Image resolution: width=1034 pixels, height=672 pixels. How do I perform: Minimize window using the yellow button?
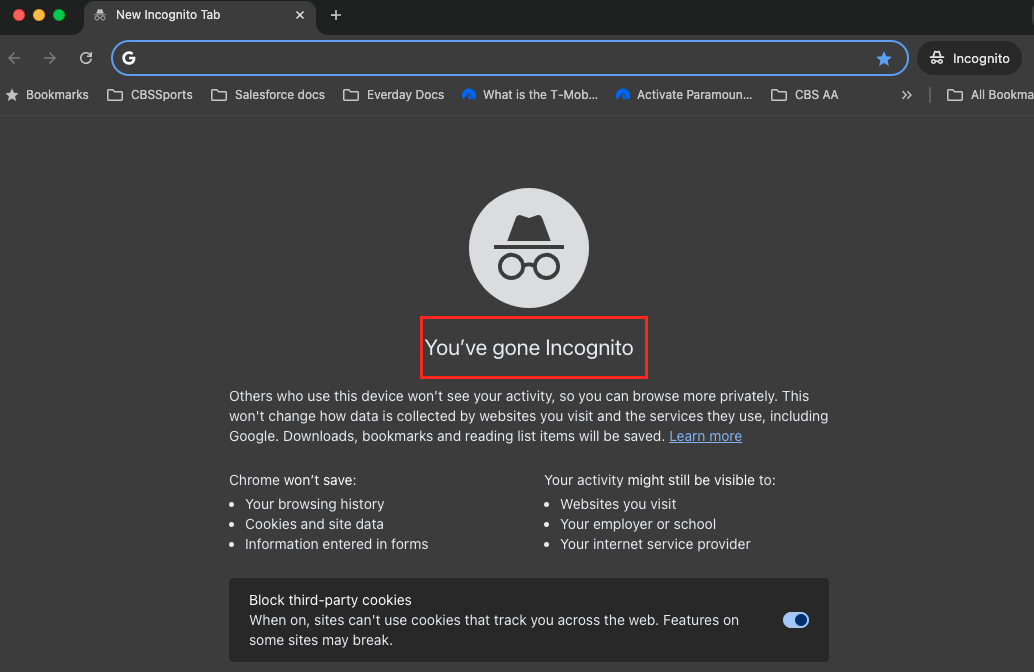39,15
